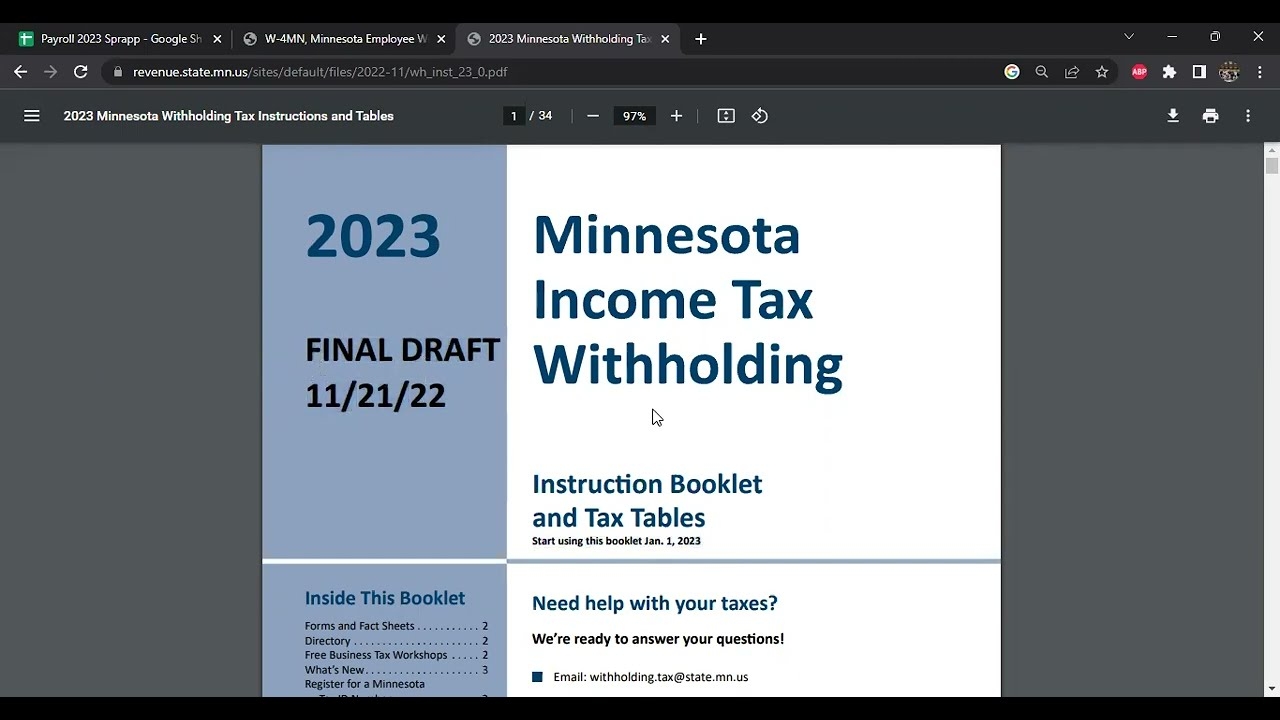Image resolution: width=1280 pixels, height=720 pixels.
Task: Open the browser zoom magnifier icon
Action: 1042,72
